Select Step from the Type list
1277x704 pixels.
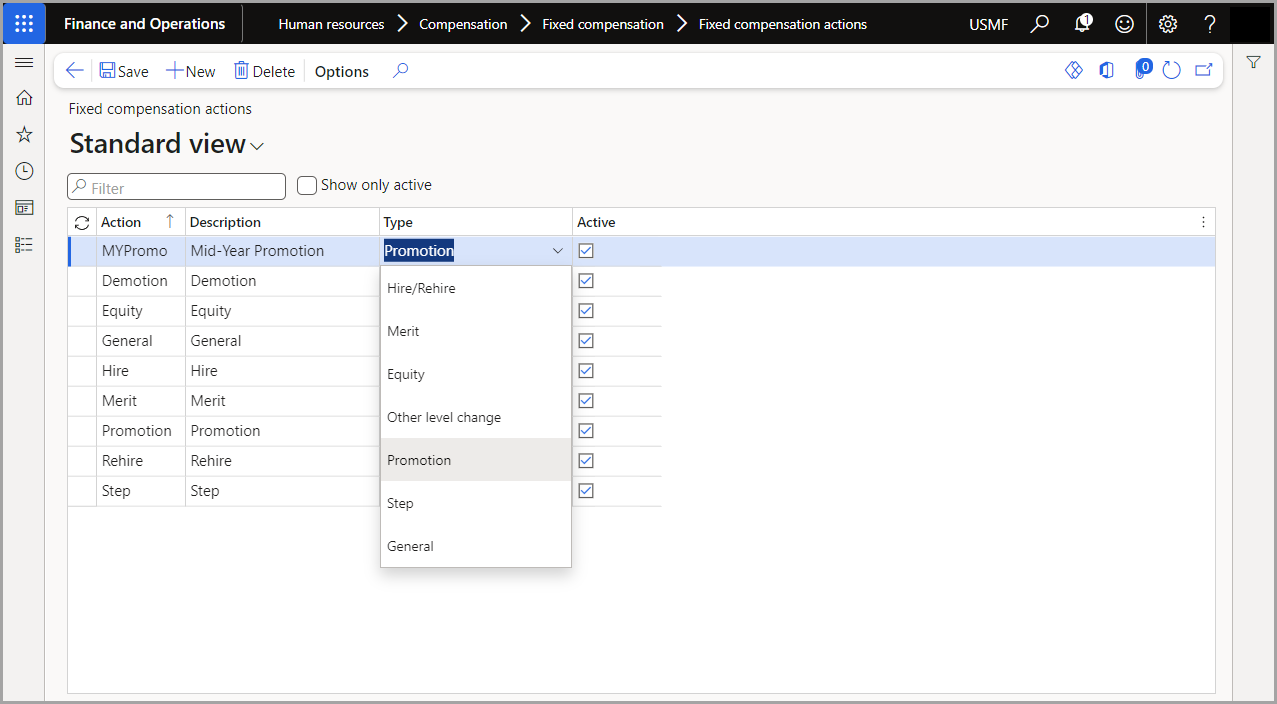[476, 503]
